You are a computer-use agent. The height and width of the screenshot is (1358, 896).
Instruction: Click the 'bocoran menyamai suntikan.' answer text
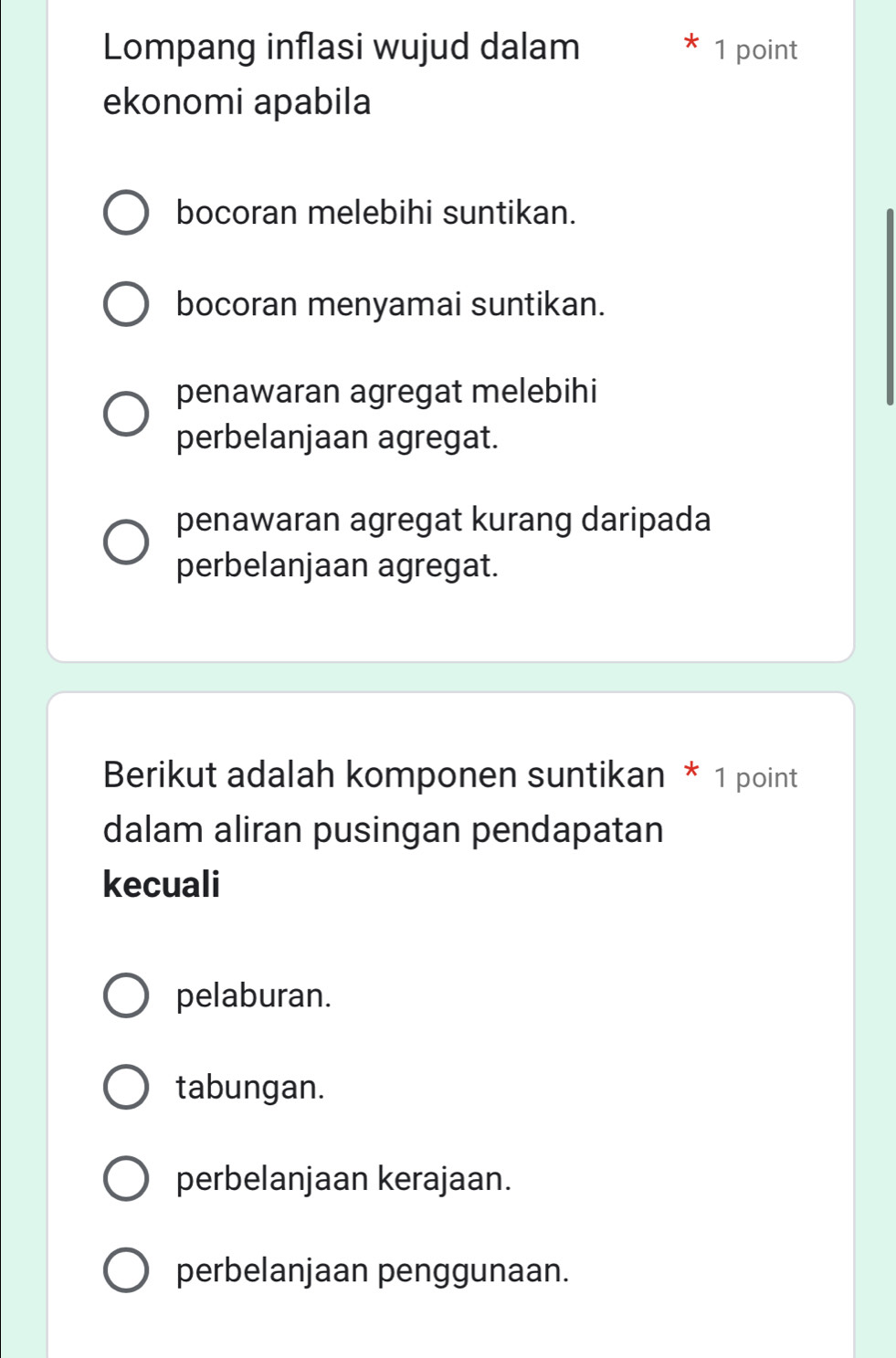click(x=391, y=305)
